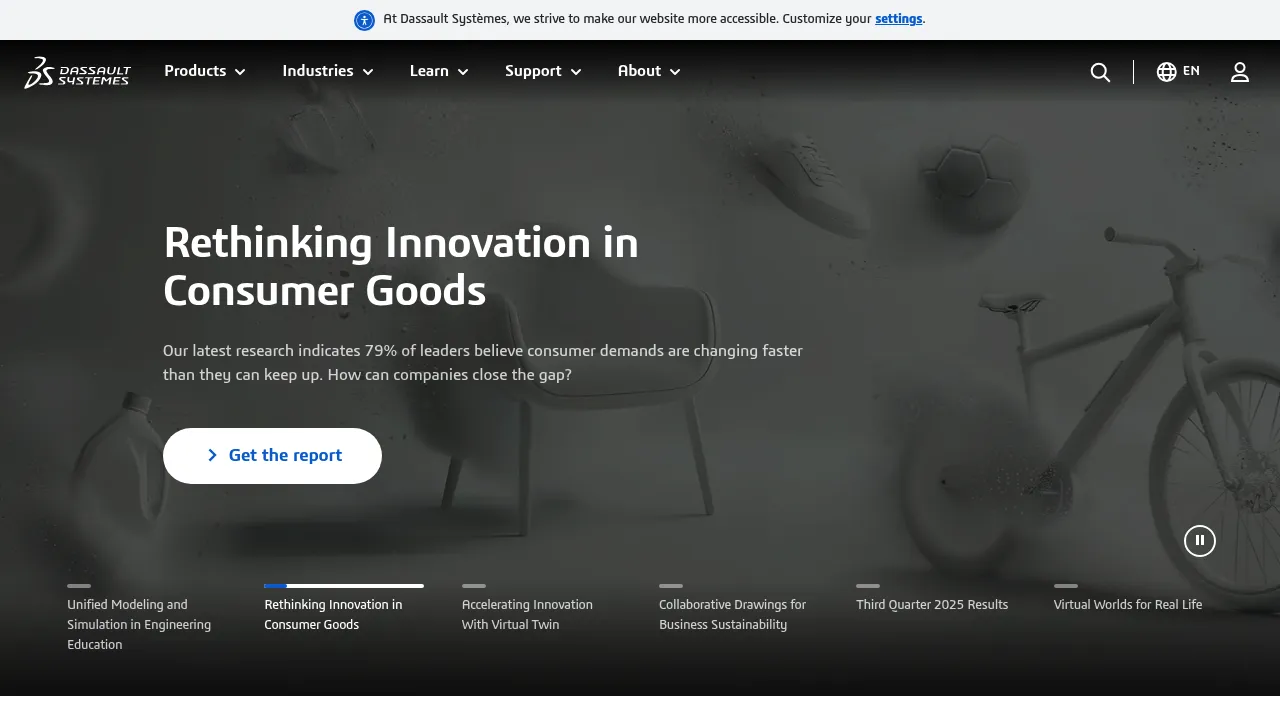Show Virtual Worlds for Real Life slide
Image resolution: width=1280 pixels, height=720 pixels.
pos(1132,598)
